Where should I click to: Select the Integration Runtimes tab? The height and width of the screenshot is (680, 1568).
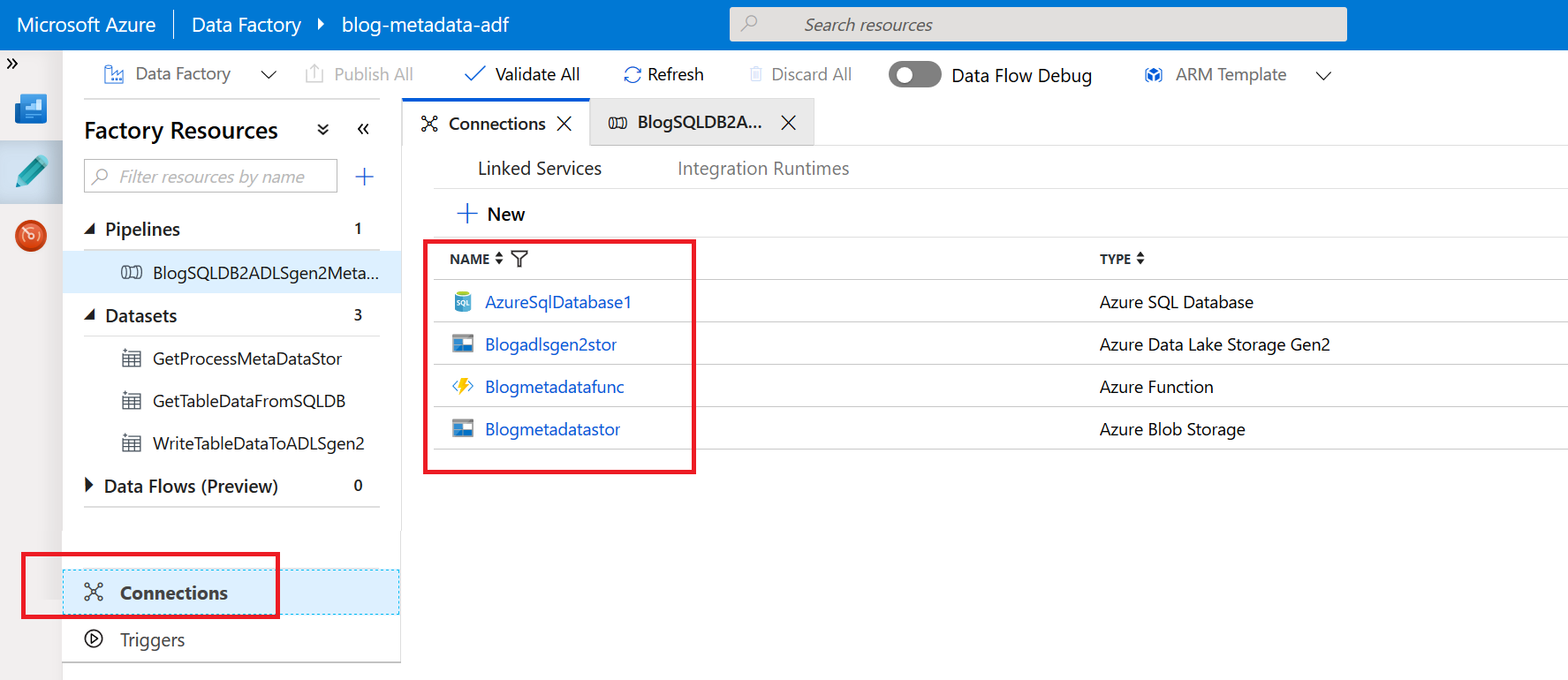coord(763,169)
